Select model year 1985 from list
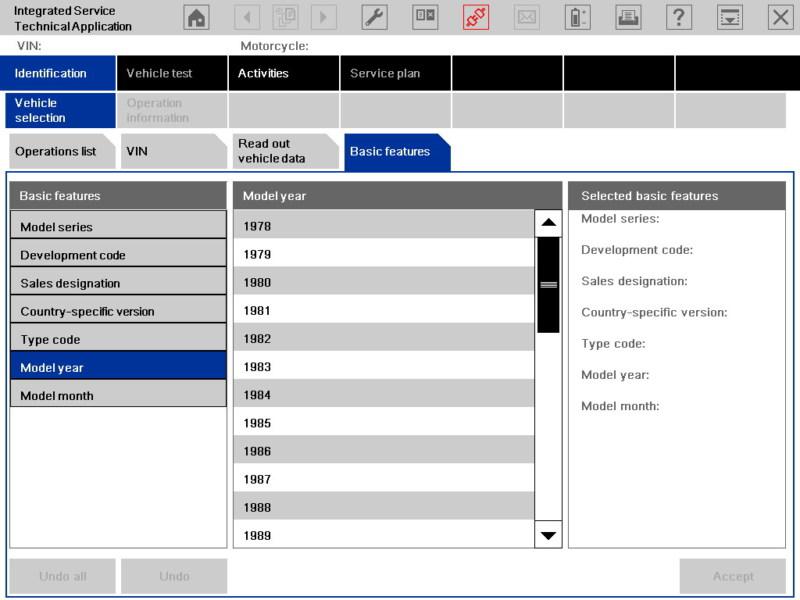The image size is (800, 600). 384,423
